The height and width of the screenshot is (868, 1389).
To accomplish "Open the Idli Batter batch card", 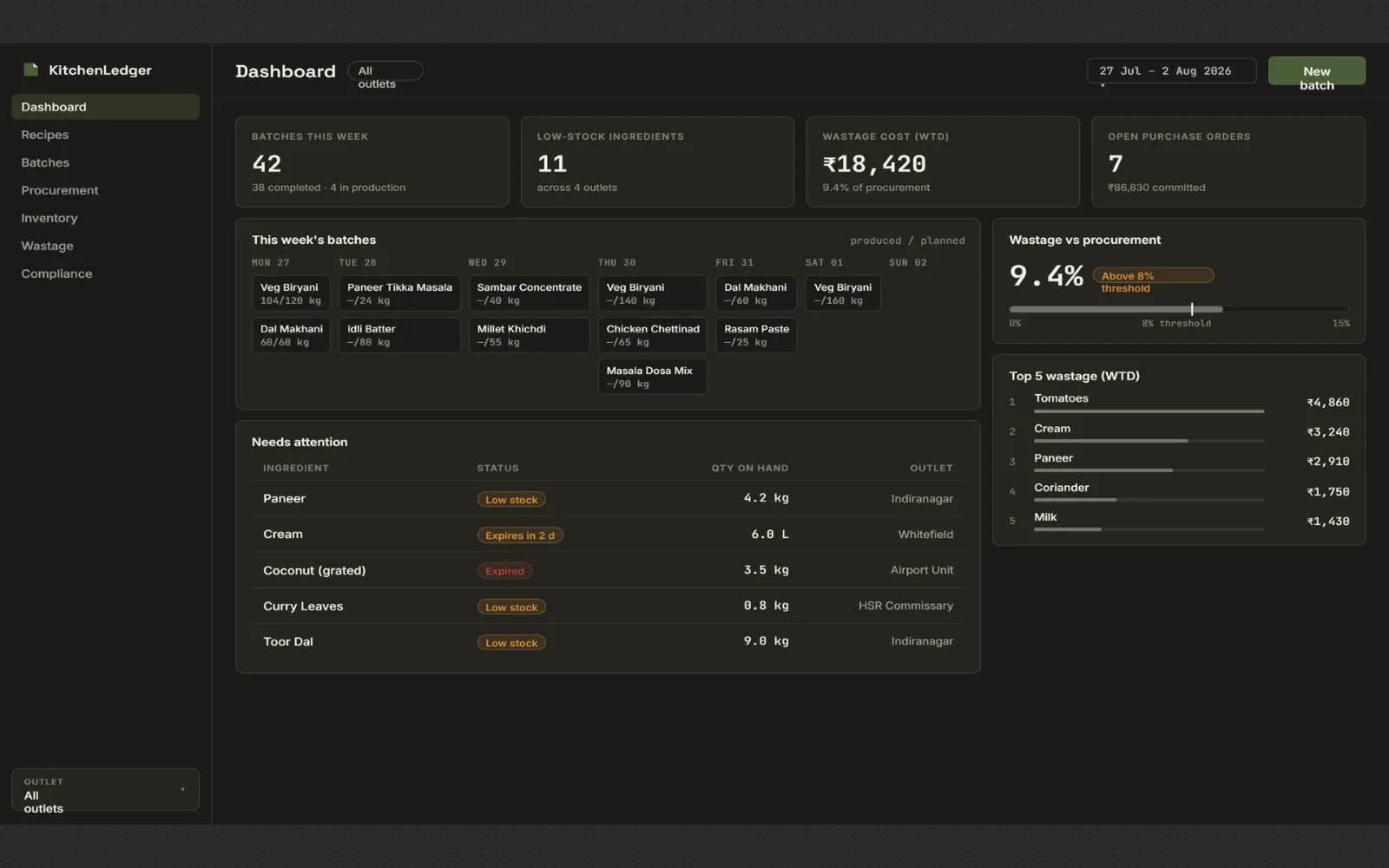I will pos(399,335).
